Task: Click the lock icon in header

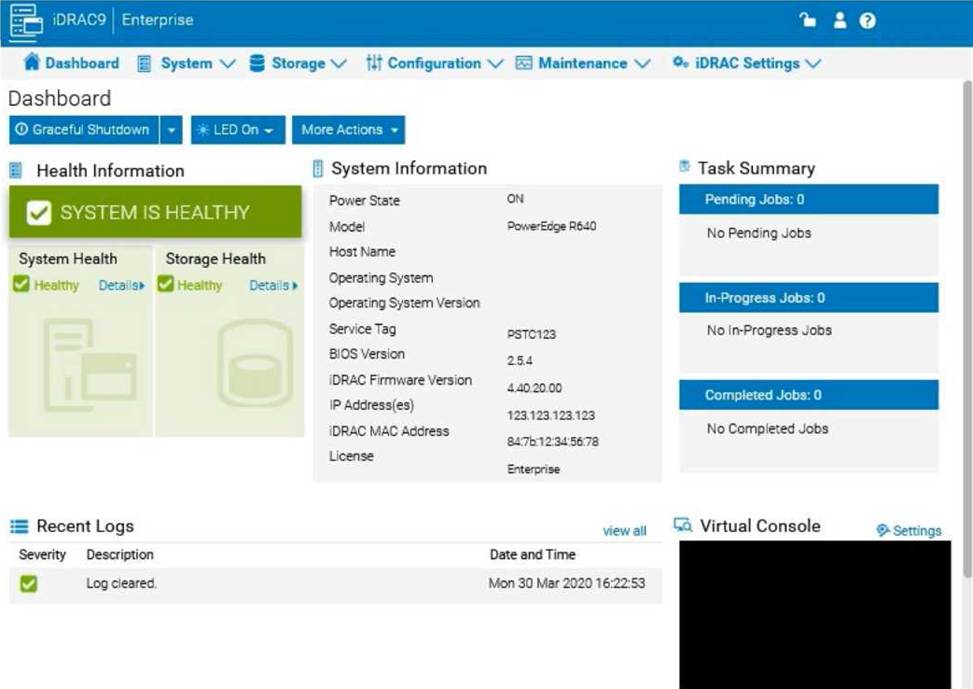Action: coord(807,21)
